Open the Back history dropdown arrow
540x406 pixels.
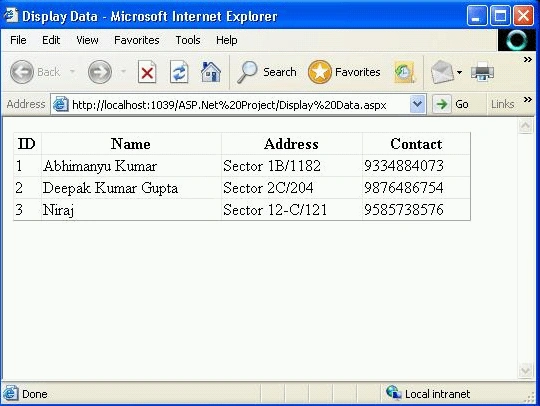pos(72,72)
